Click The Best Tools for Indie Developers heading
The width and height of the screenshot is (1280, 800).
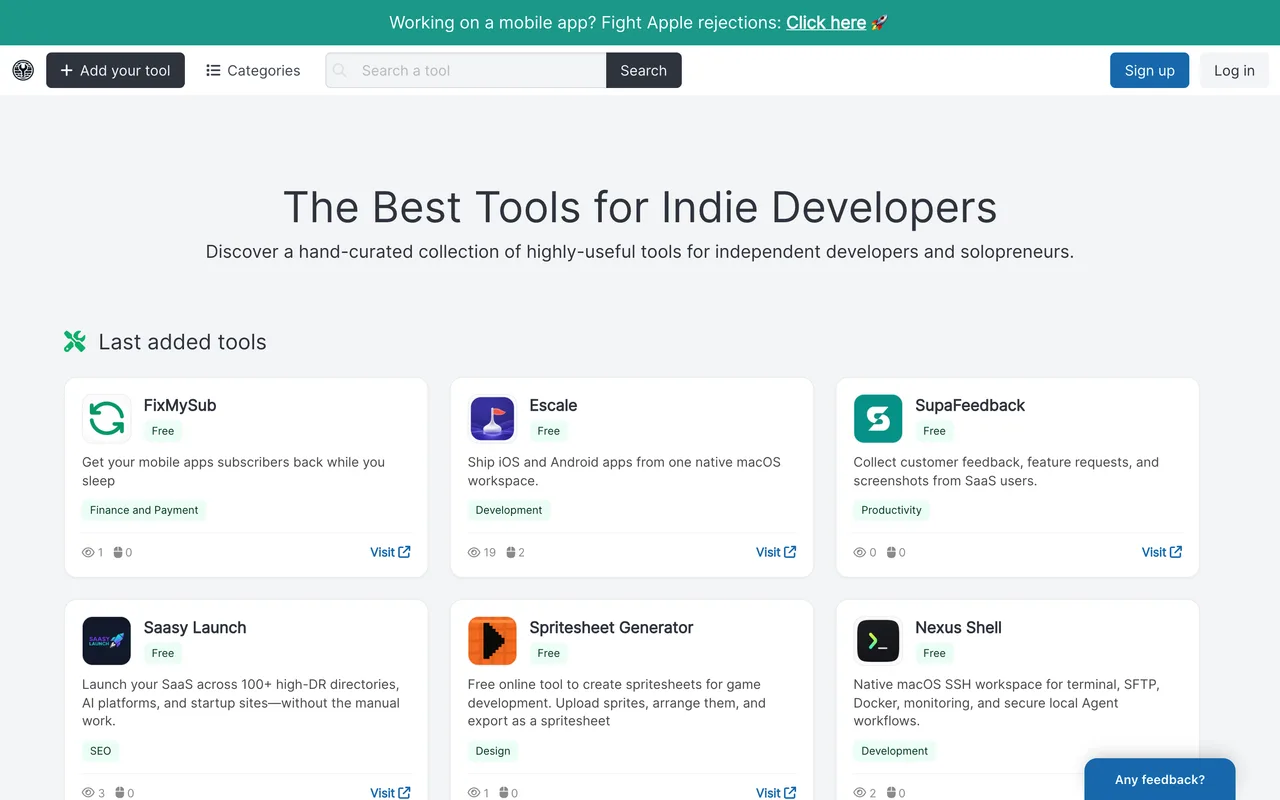click(640, 207)
